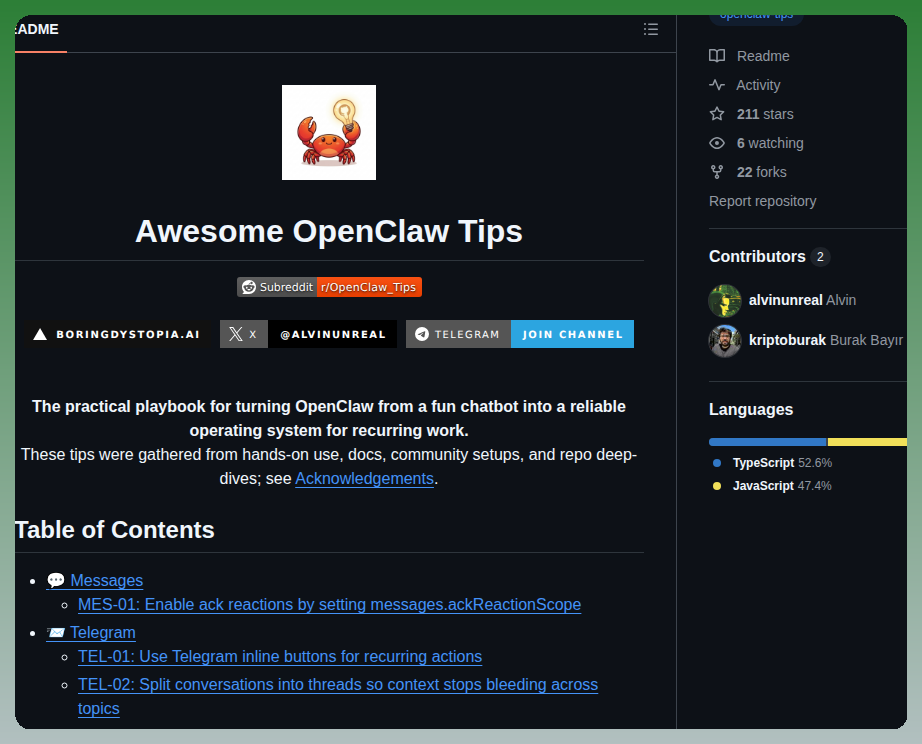Select TypeScript 52.6% language entry
This screenshot has width=922, height=744.
(781, 463)
